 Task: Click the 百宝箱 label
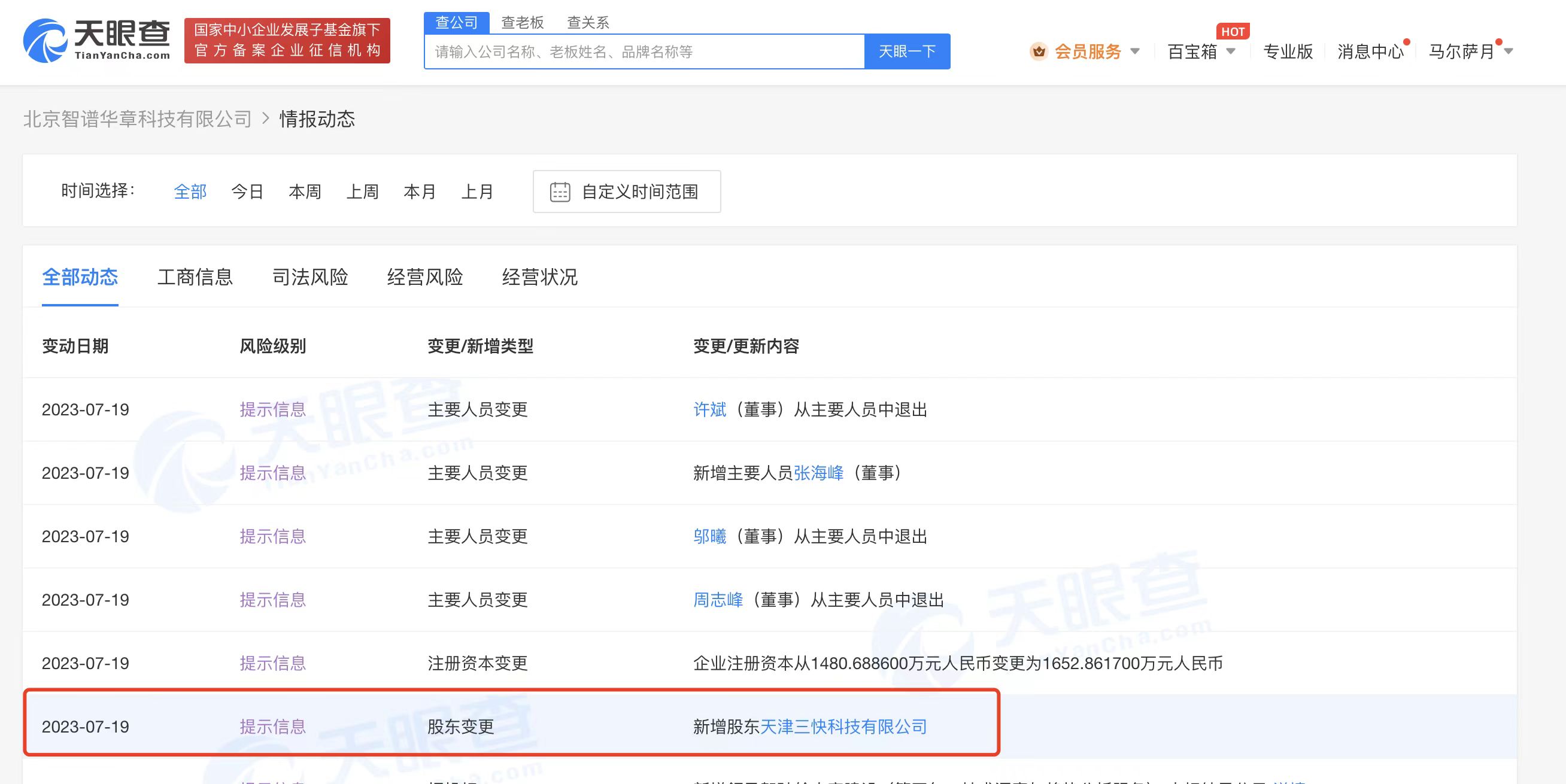tap(1192, 51)
